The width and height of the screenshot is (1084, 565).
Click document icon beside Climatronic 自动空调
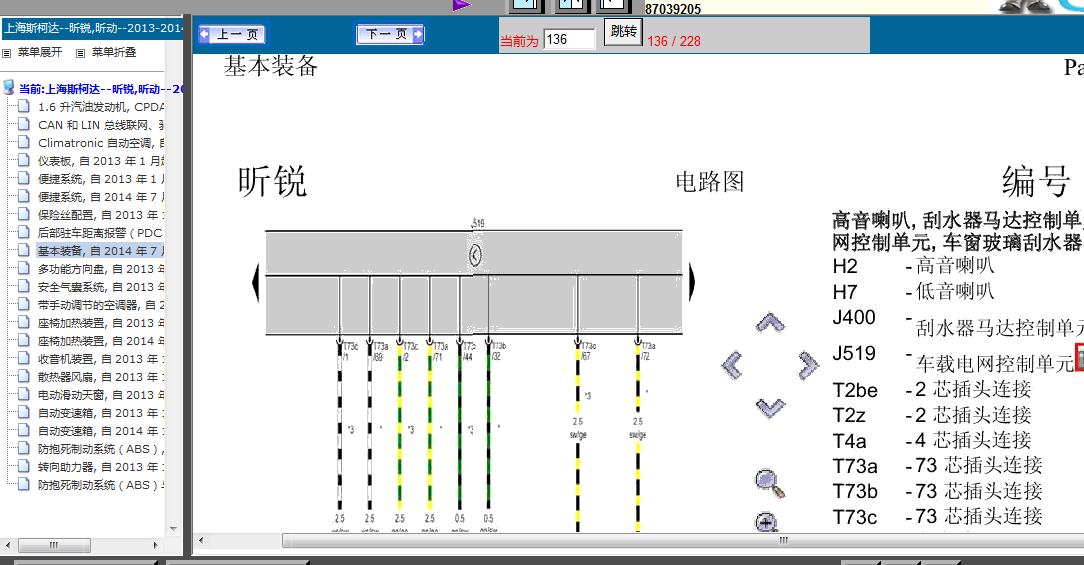point(24,142)
